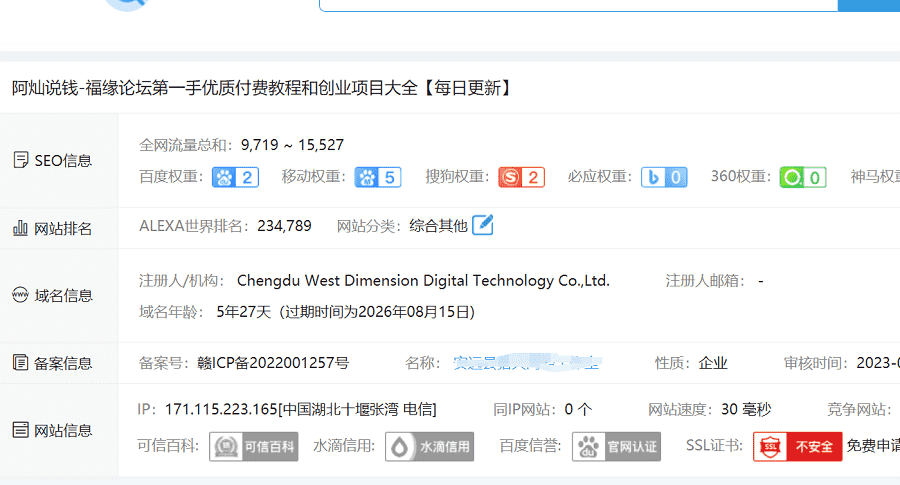Select the 网站排名 sidebar label
This screenshot has height=485, width=900.
pos(63,228)
